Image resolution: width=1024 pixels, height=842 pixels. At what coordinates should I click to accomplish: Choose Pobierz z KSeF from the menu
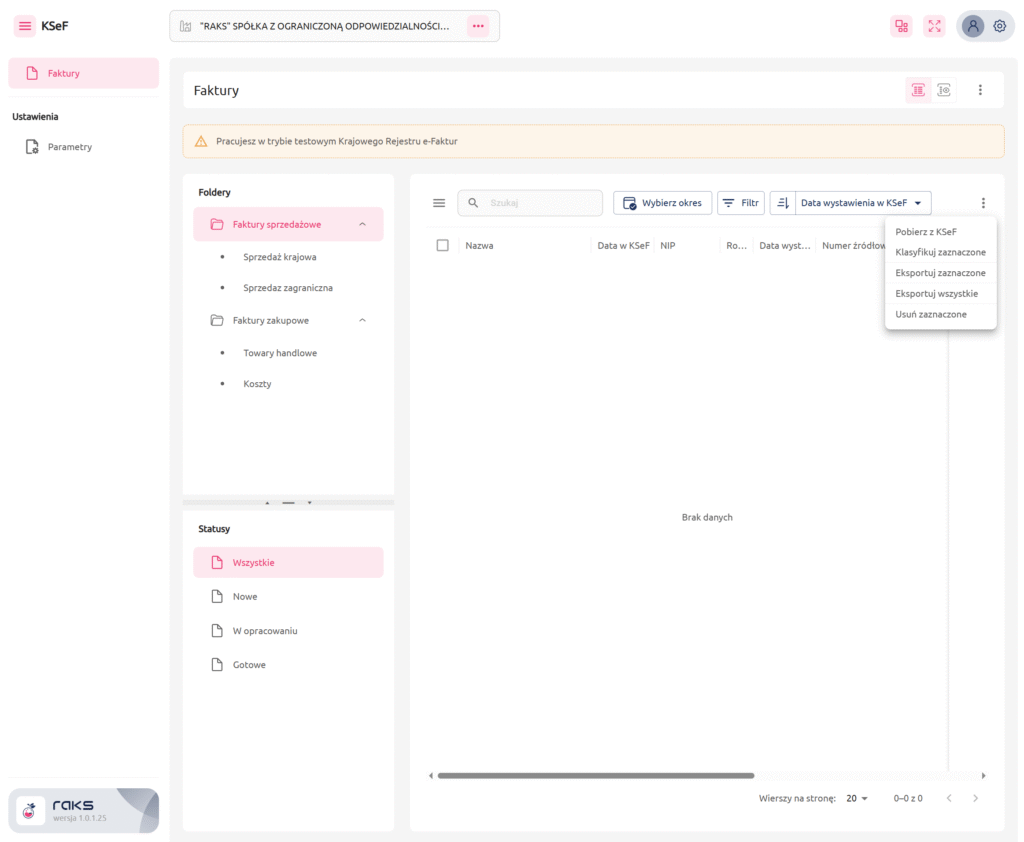coord(926,232)
